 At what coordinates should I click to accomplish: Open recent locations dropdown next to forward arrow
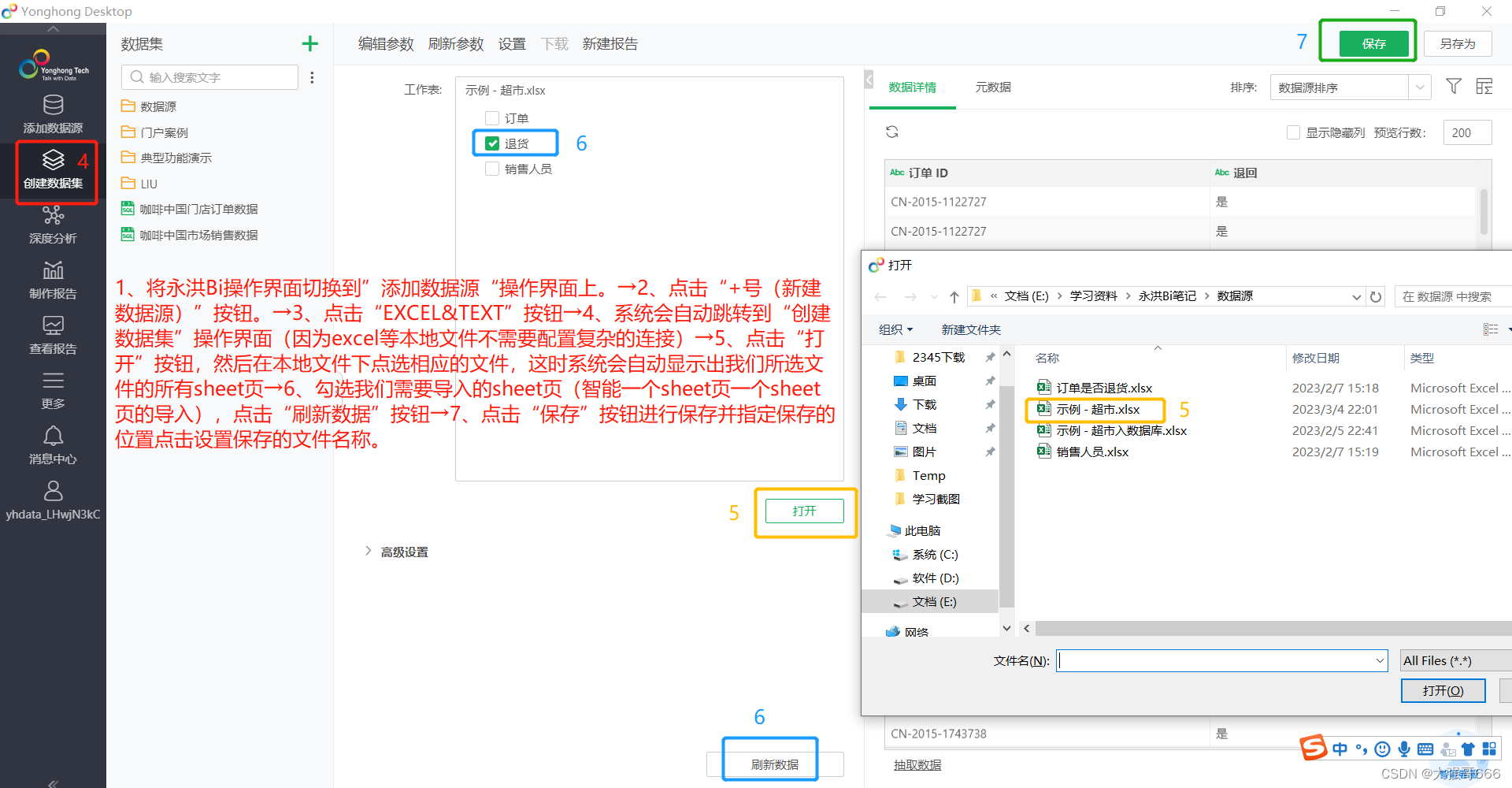click(934, 296)
